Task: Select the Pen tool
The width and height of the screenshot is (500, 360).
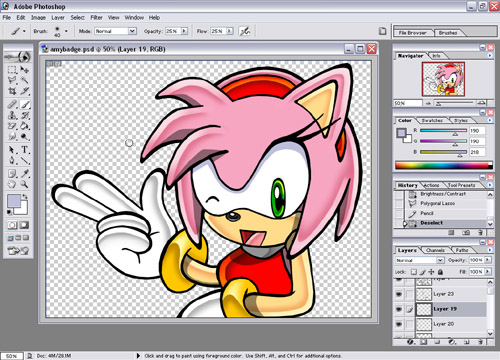Action: coord(12,160)
